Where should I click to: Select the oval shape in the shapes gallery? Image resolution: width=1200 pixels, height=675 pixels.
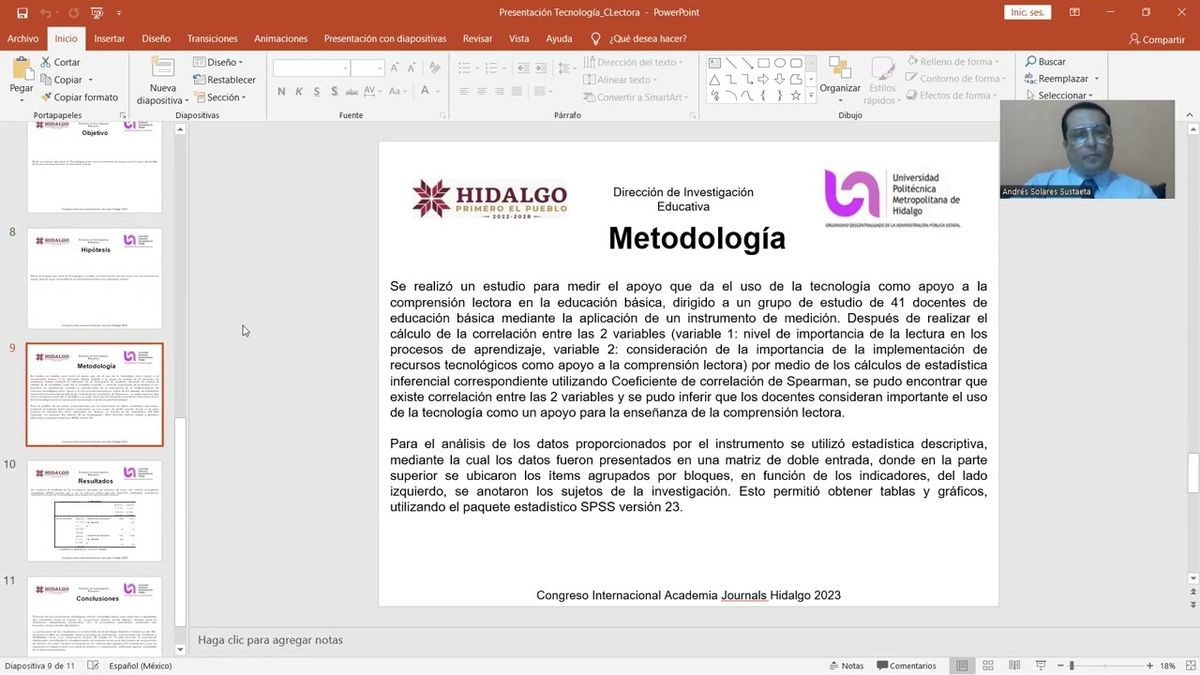pyautogui.click(x=779, y=63)
